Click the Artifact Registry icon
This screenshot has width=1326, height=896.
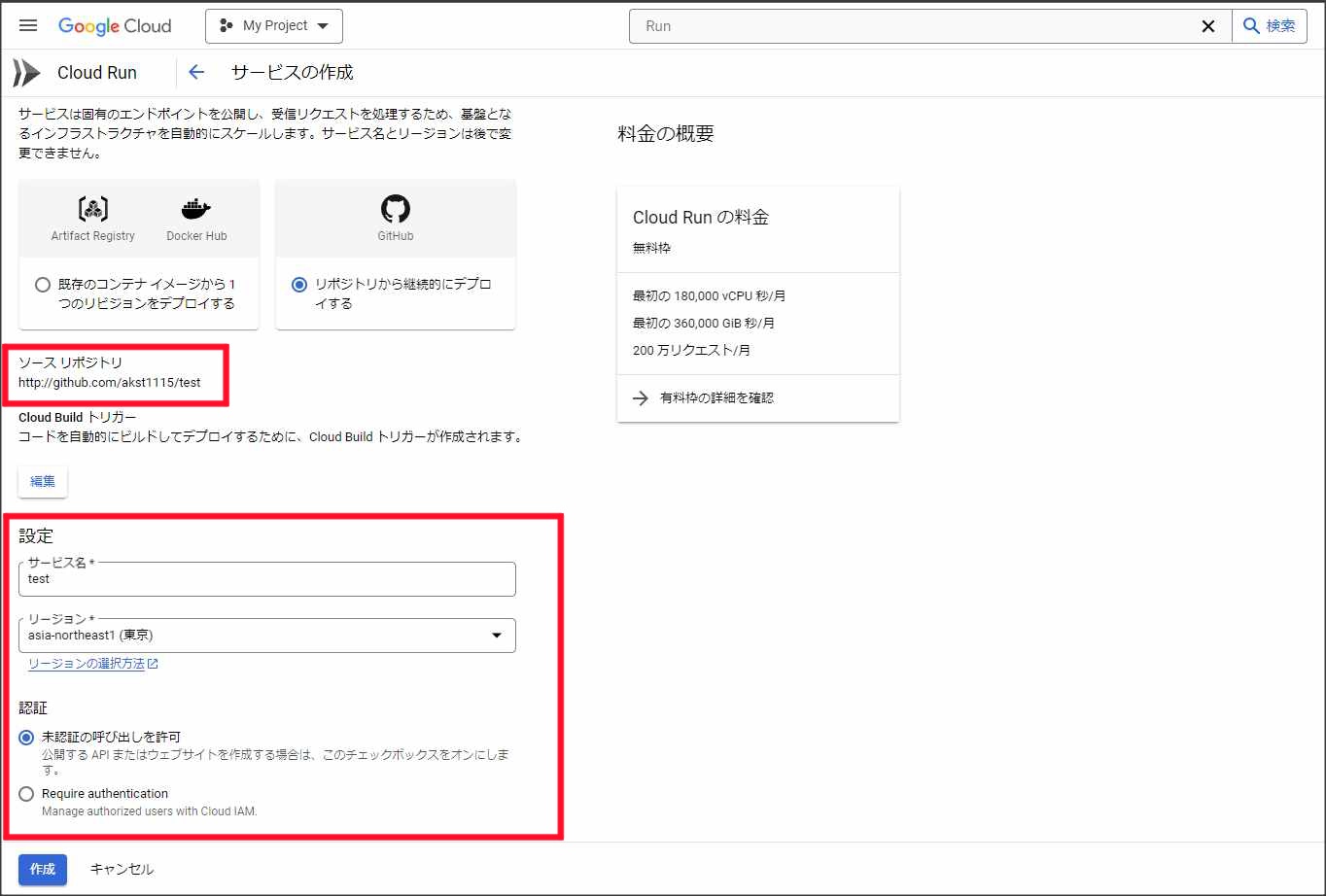coord(93,208)
